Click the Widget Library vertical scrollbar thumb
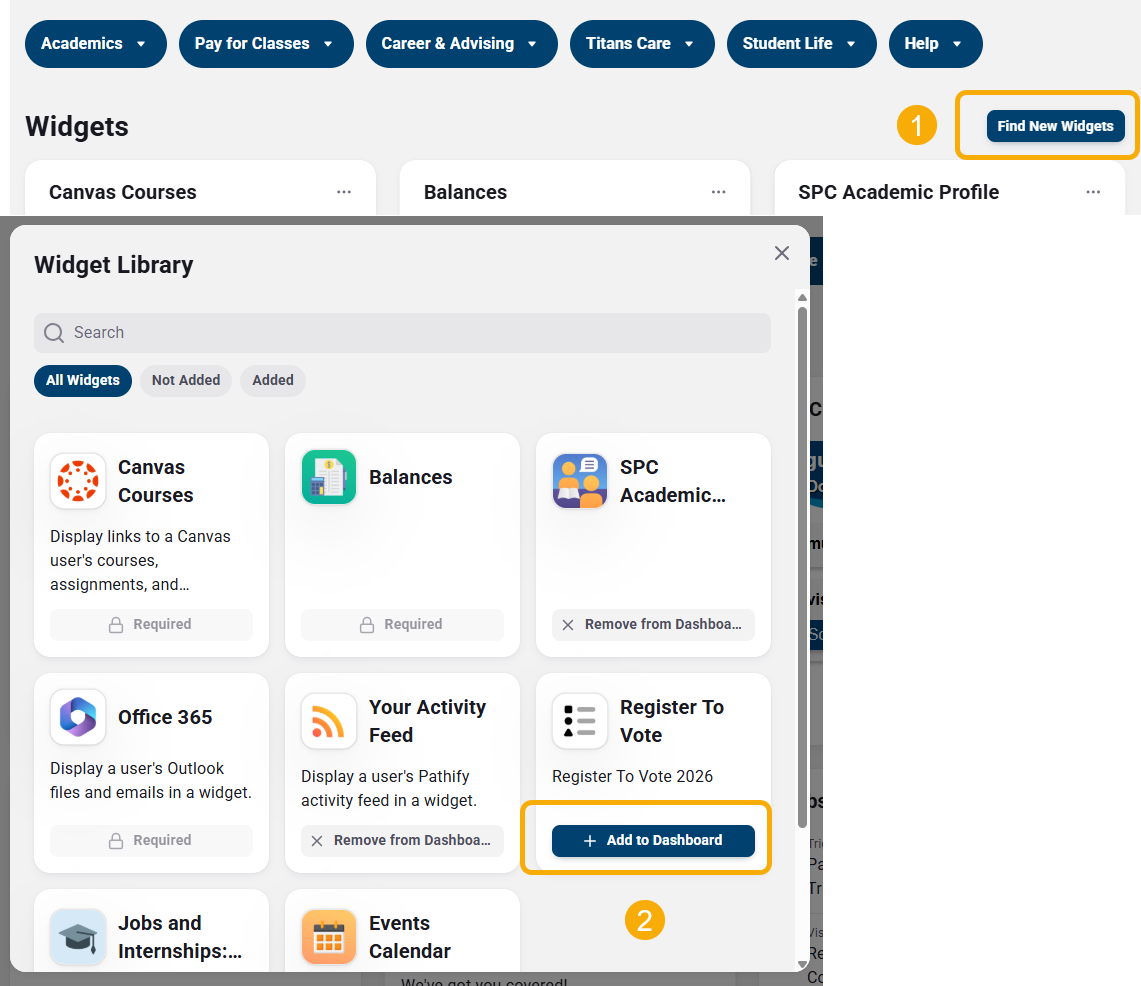The width and height of the screenshot is (1141, 986). pyautogui.click(x=802, y=568)
